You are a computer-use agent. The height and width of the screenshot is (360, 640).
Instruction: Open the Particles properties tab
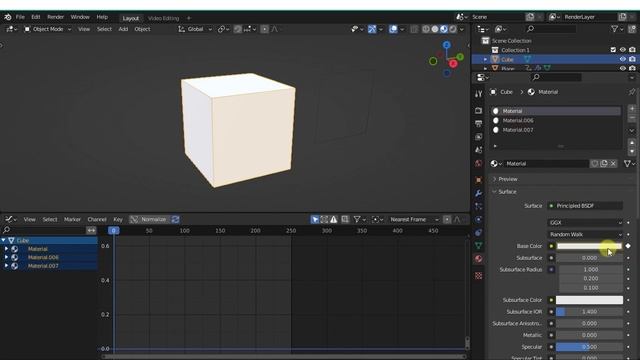478,206
